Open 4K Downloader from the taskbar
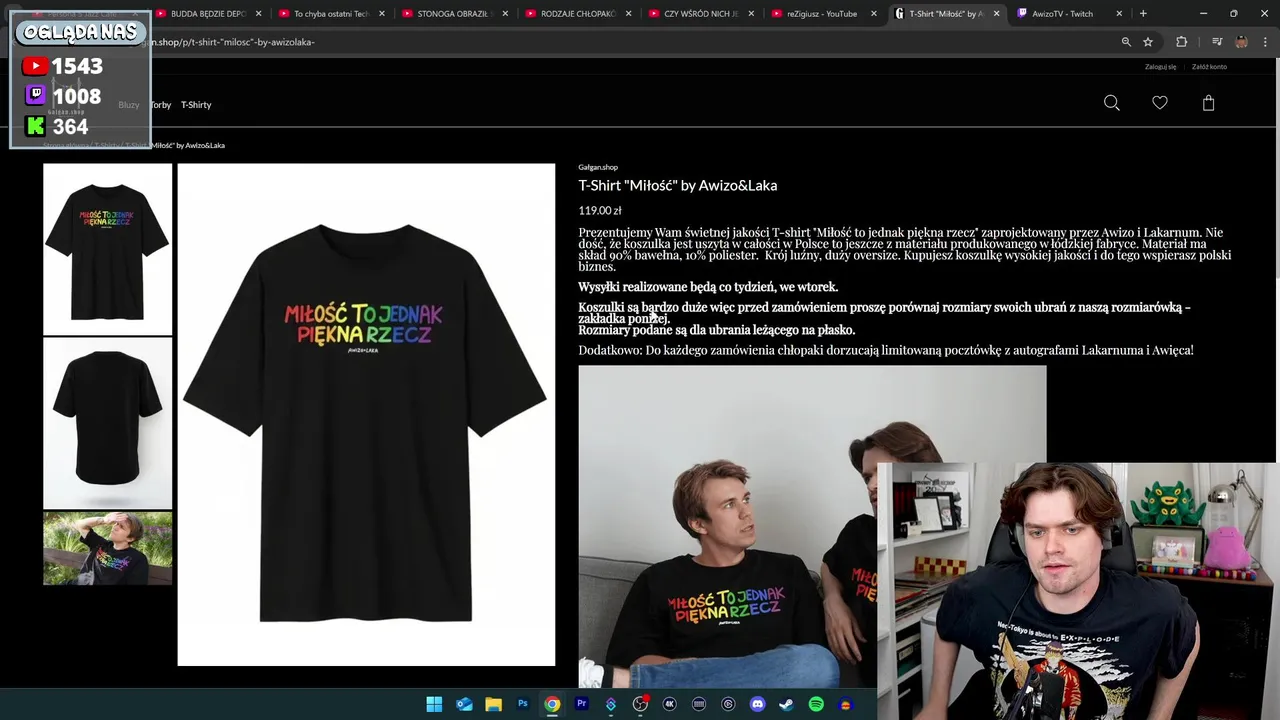 669,704
